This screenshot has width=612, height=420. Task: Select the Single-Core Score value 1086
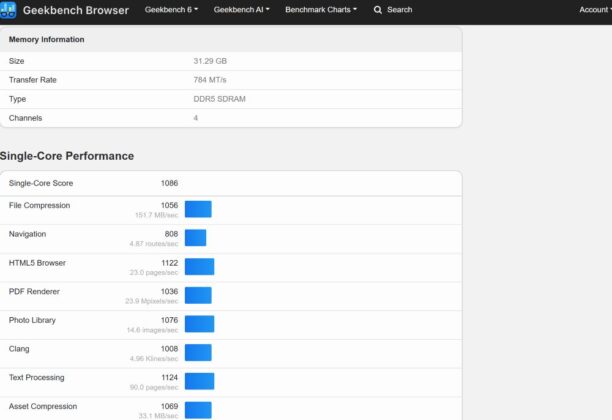tap(169, 183)
